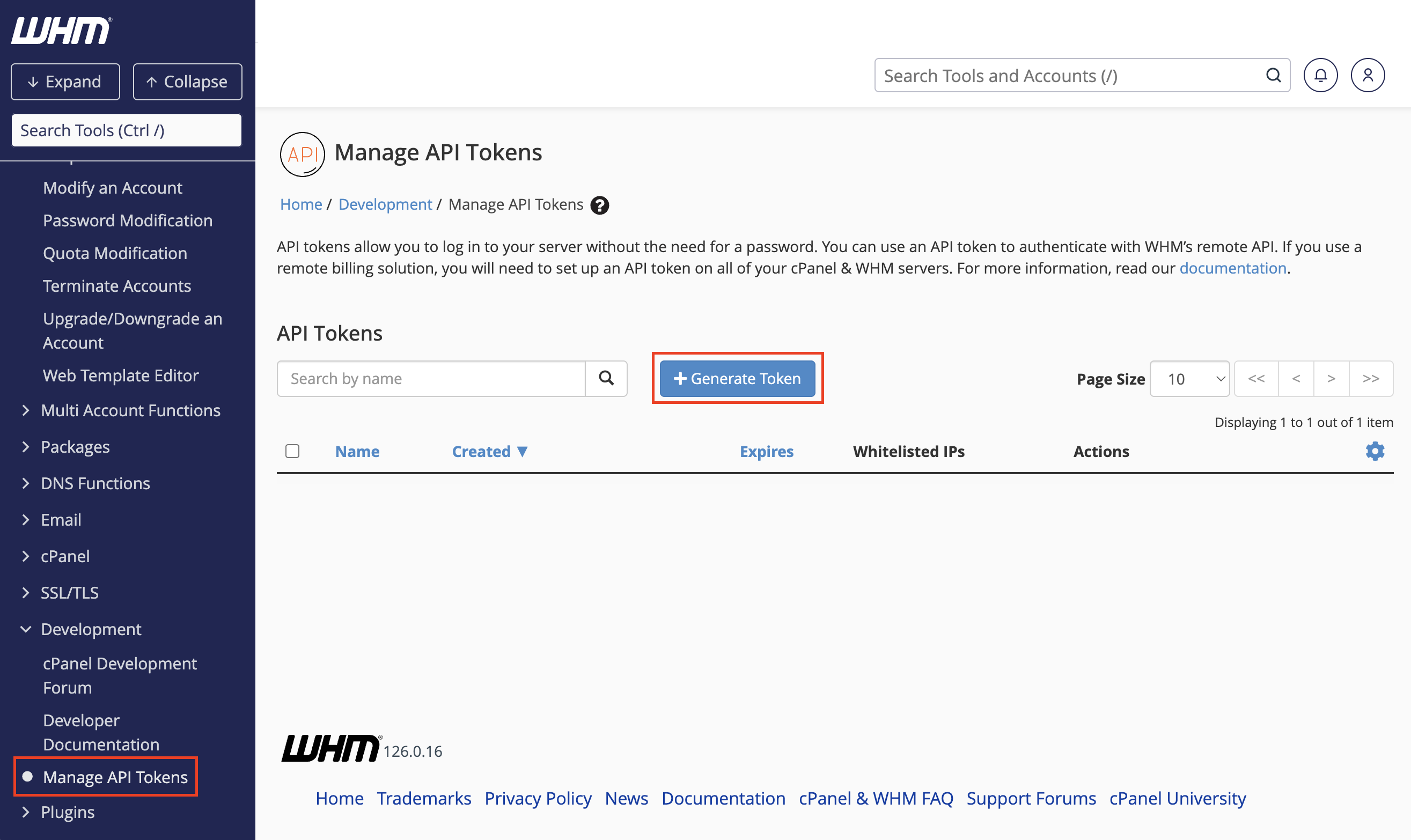
Task: Click the help question mark icon
Action: (599, 205)
